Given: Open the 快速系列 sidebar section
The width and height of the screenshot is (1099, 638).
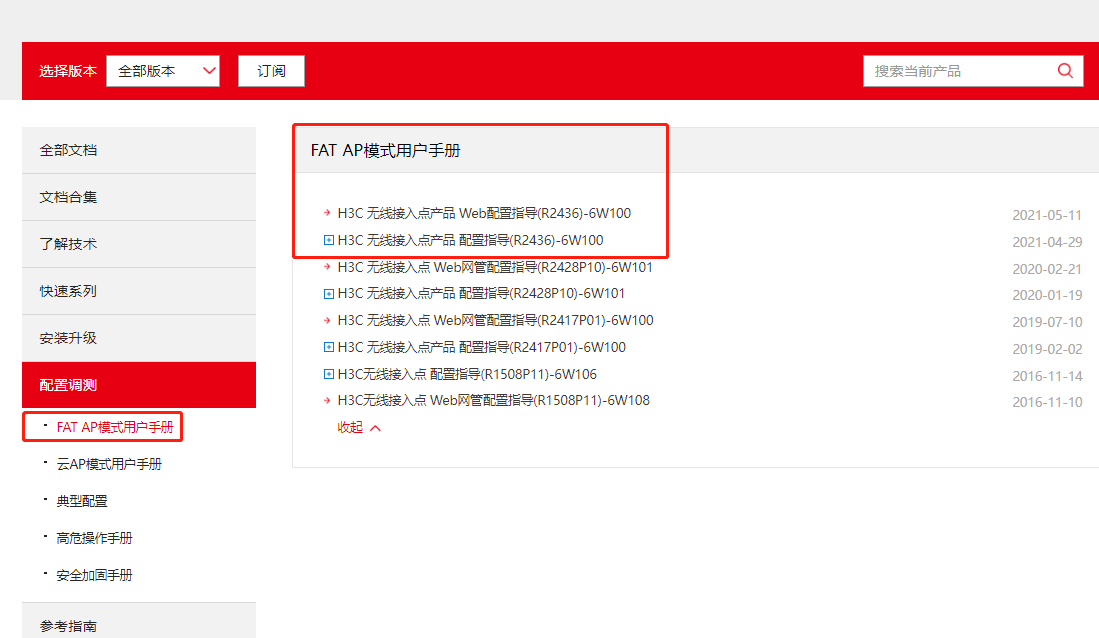Looking at the screenshot, I should 139,291.
